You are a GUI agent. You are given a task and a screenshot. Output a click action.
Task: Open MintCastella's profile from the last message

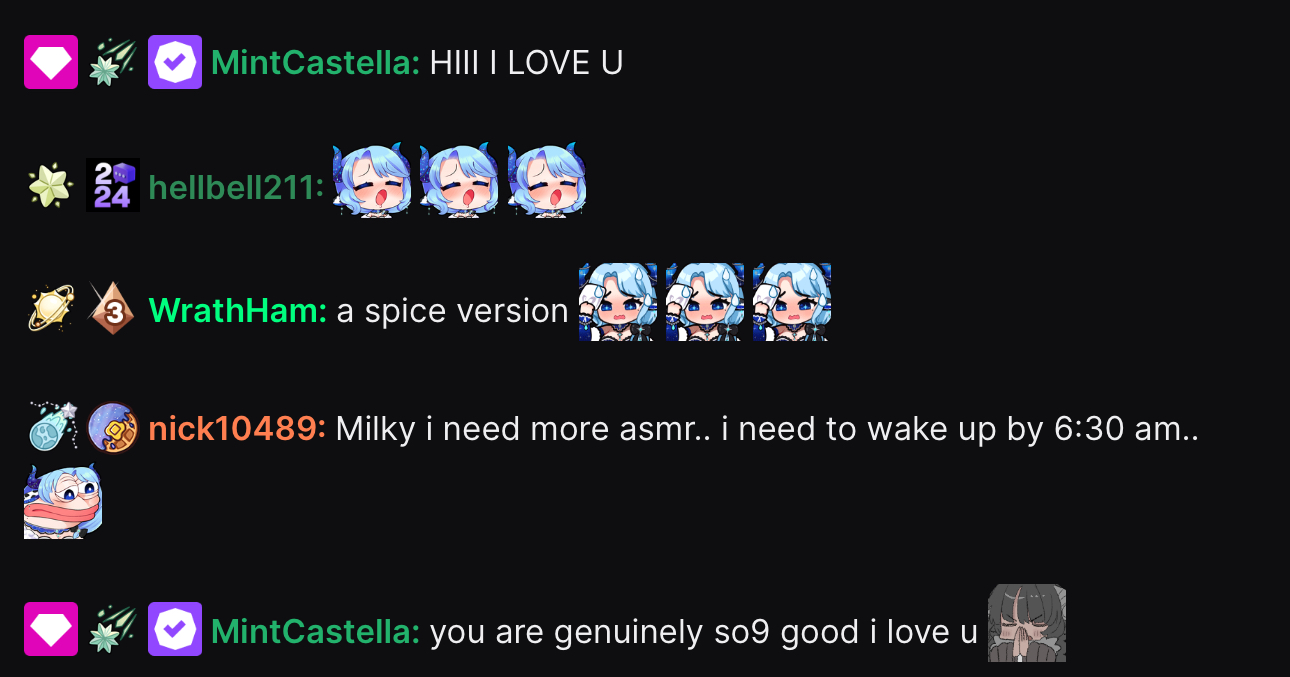pos(316,631)
